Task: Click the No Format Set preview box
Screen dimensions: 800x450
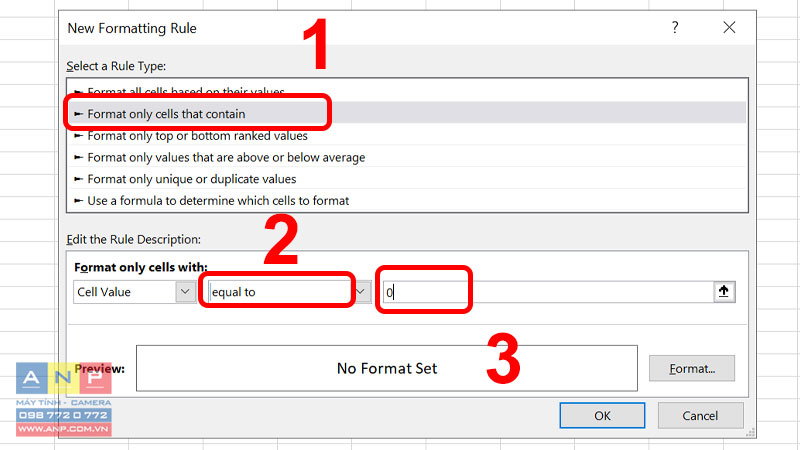Action: (x=387, y=368)
